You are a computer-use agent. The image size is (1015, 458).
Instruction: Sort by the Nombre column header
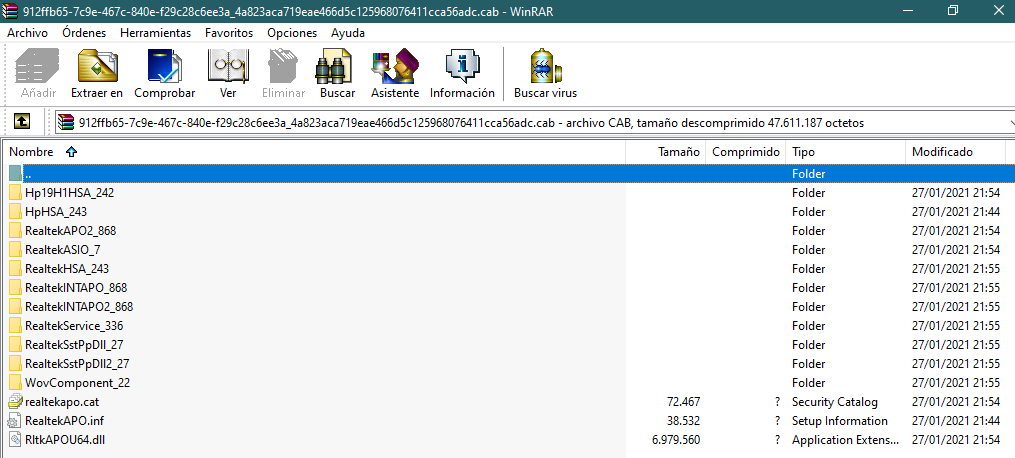coord(315,152)
